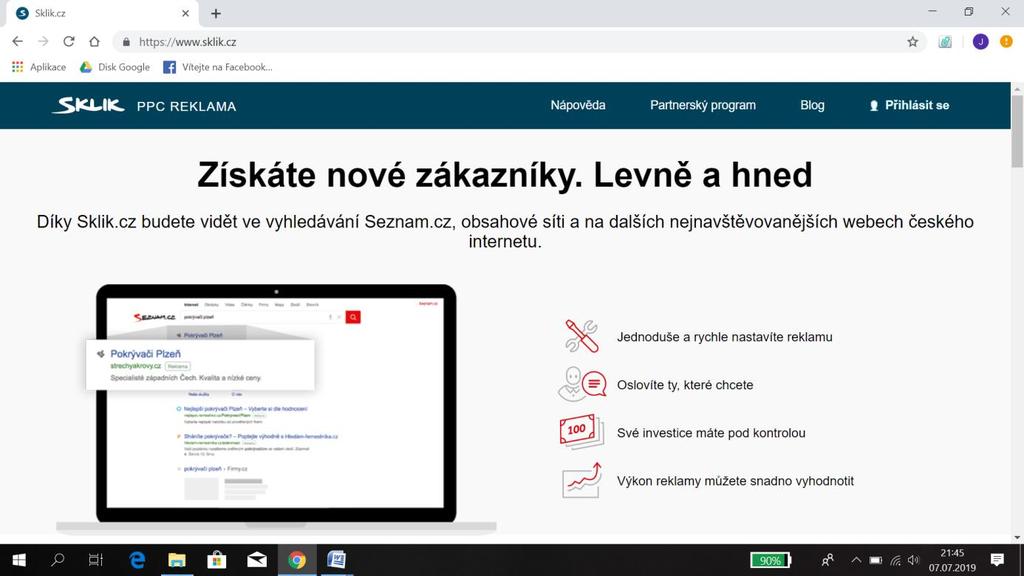Click text 'Jednoduše a rychle nastavíte reklamu'
1024x576 pixels.
point(724,337)
